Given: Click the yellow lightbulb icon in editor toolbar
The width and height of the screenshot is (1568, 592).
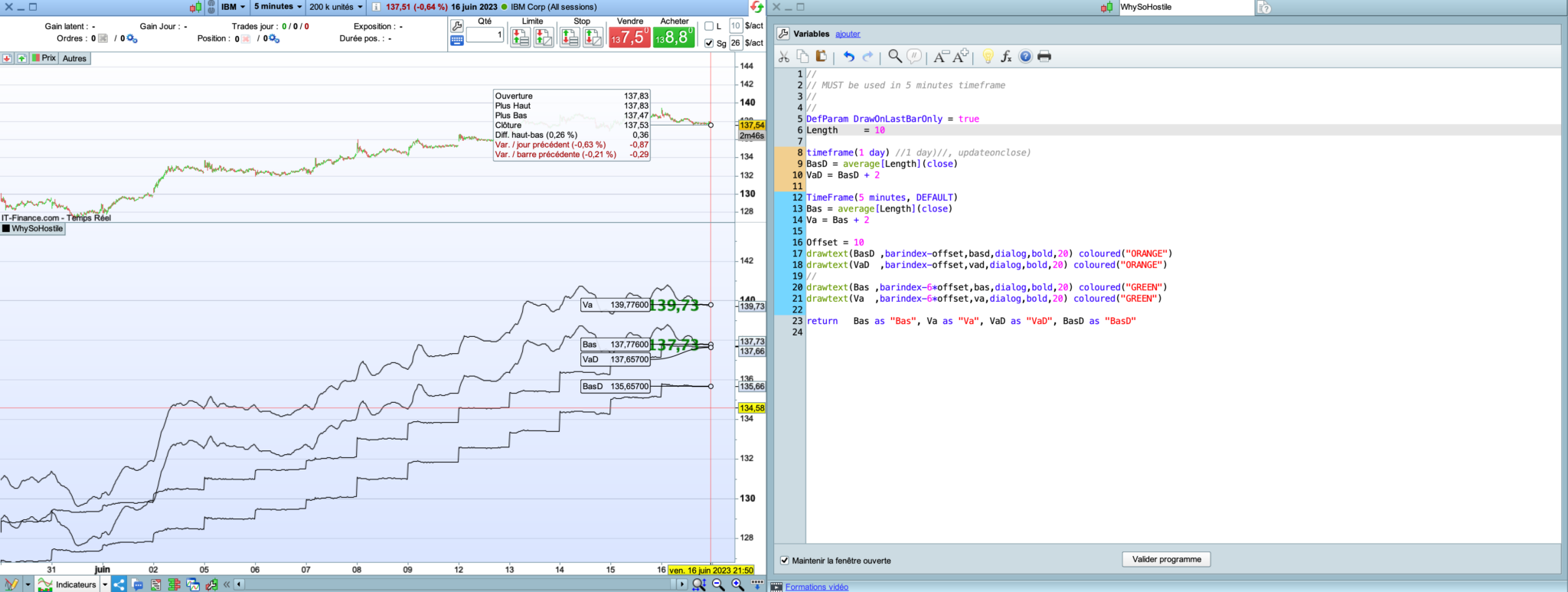Looking at the screenshot, I should (x=988, y=57).
